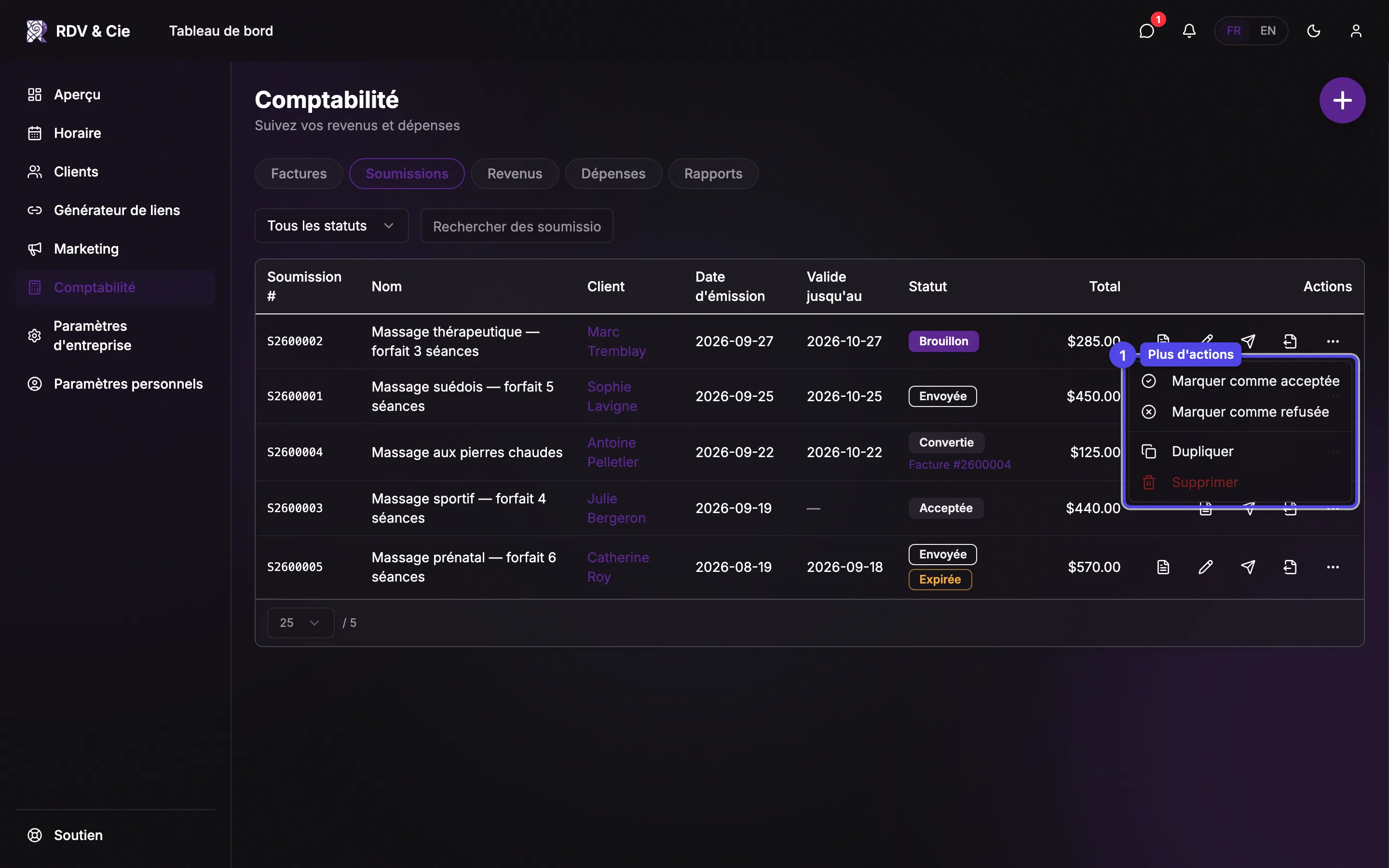Click the purple plus button to add a soumission
Image resolution: width=1389 pixels, height=868 pixels.
click(1342, 100)
